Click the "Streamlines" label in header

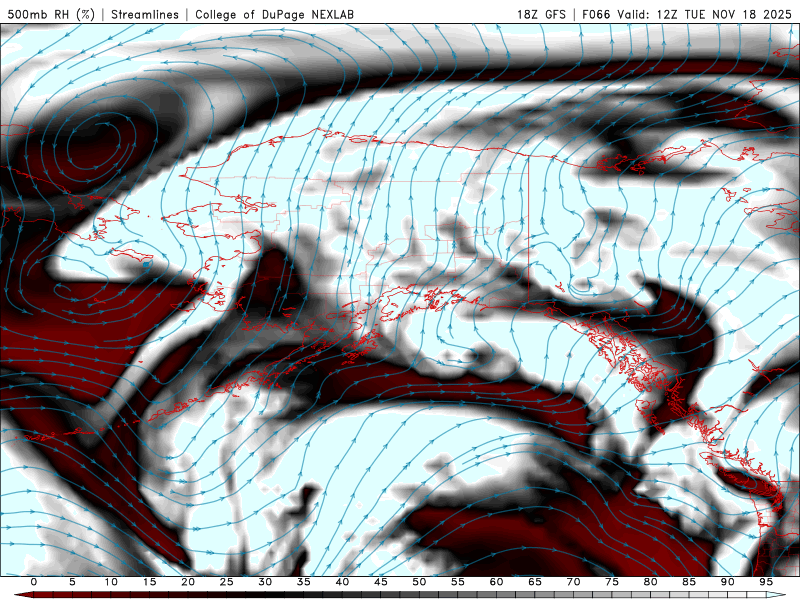click(x=145, y=14)
